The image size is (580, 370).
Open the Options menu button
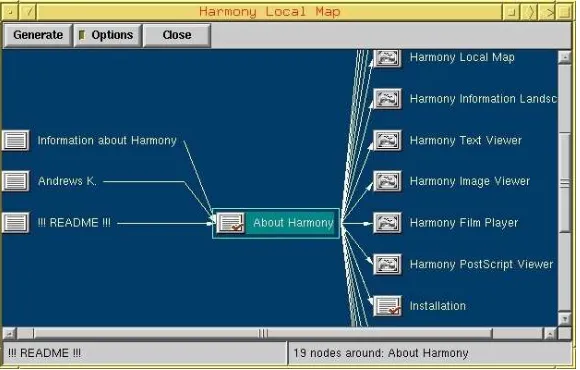tap(107, 35)
